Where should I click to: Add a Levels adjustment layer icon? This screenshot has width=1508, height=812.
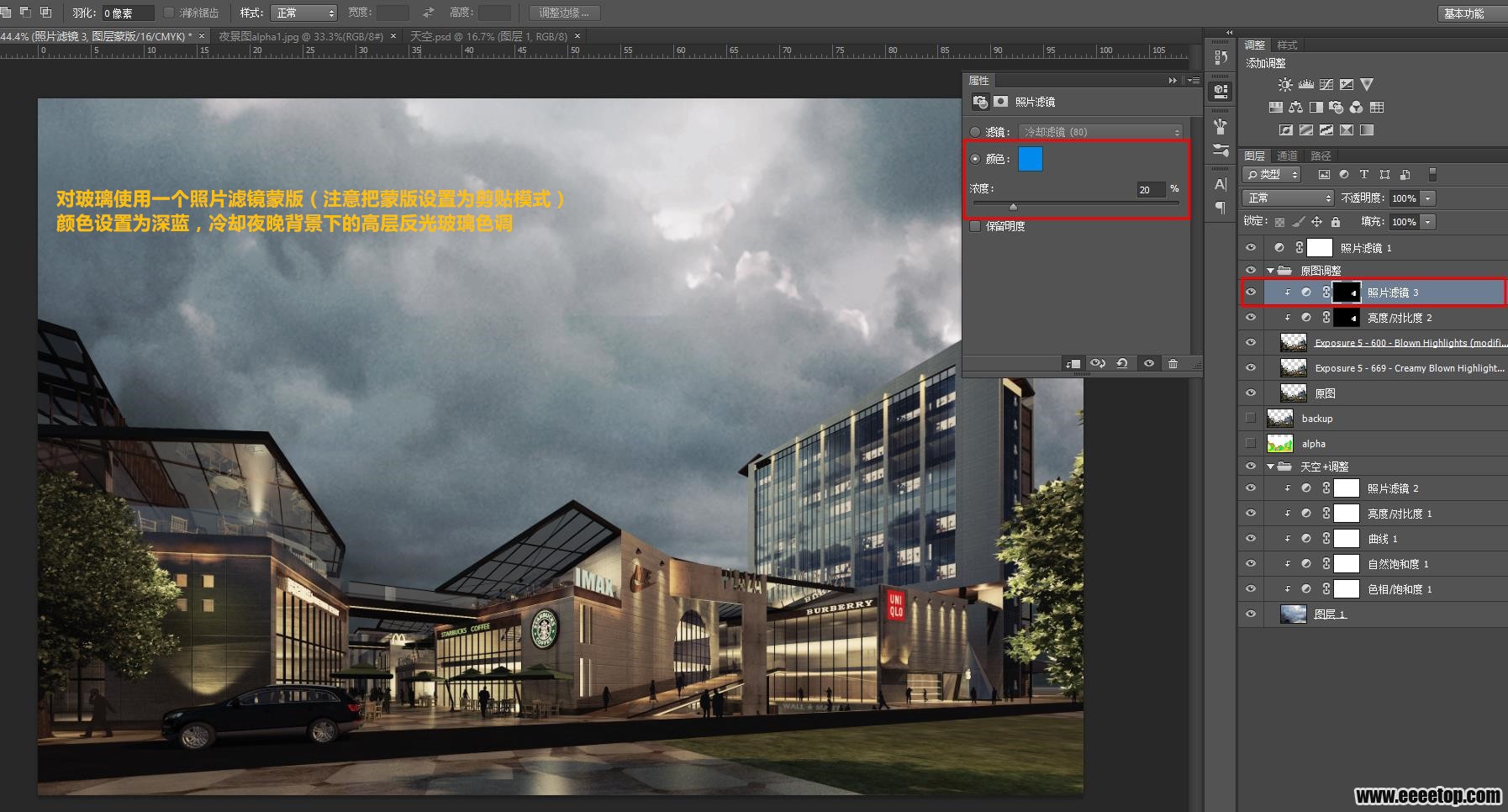(1305, 84)
